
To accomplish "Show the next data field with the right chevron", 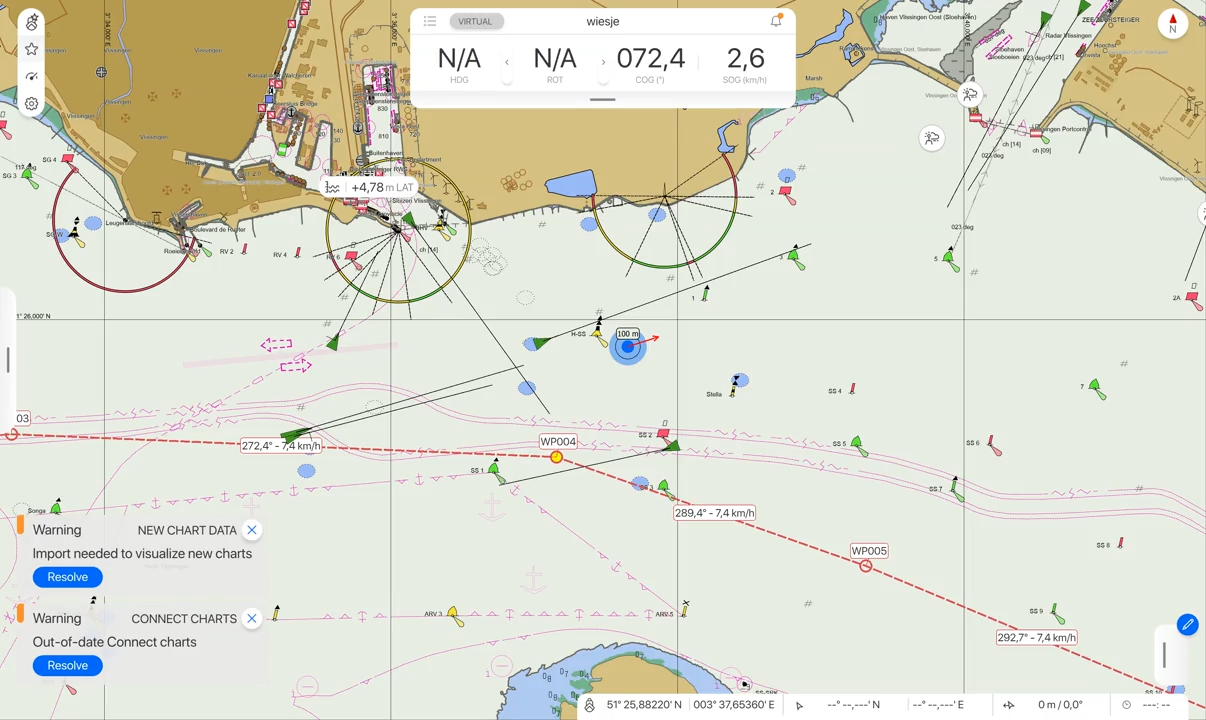I will point(603,62).
